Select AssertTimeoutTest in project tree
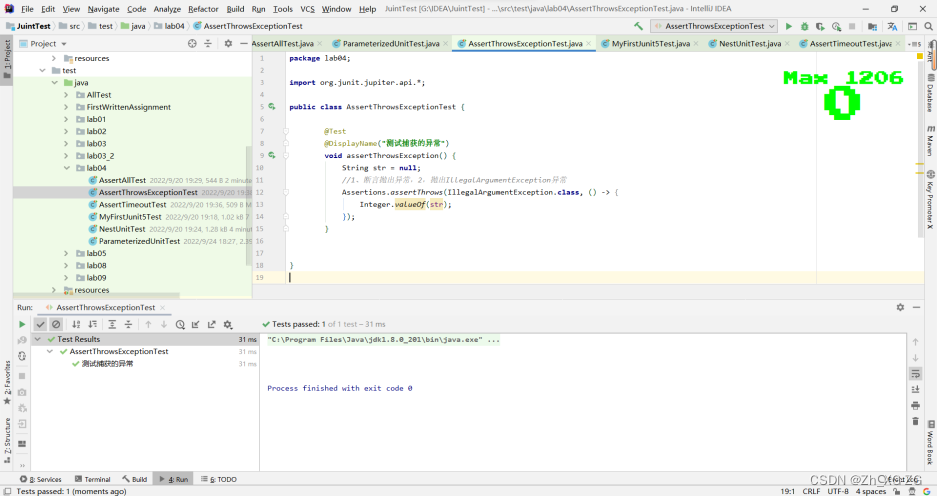Screen dimensions: 937x496 (x=133, y=204)
